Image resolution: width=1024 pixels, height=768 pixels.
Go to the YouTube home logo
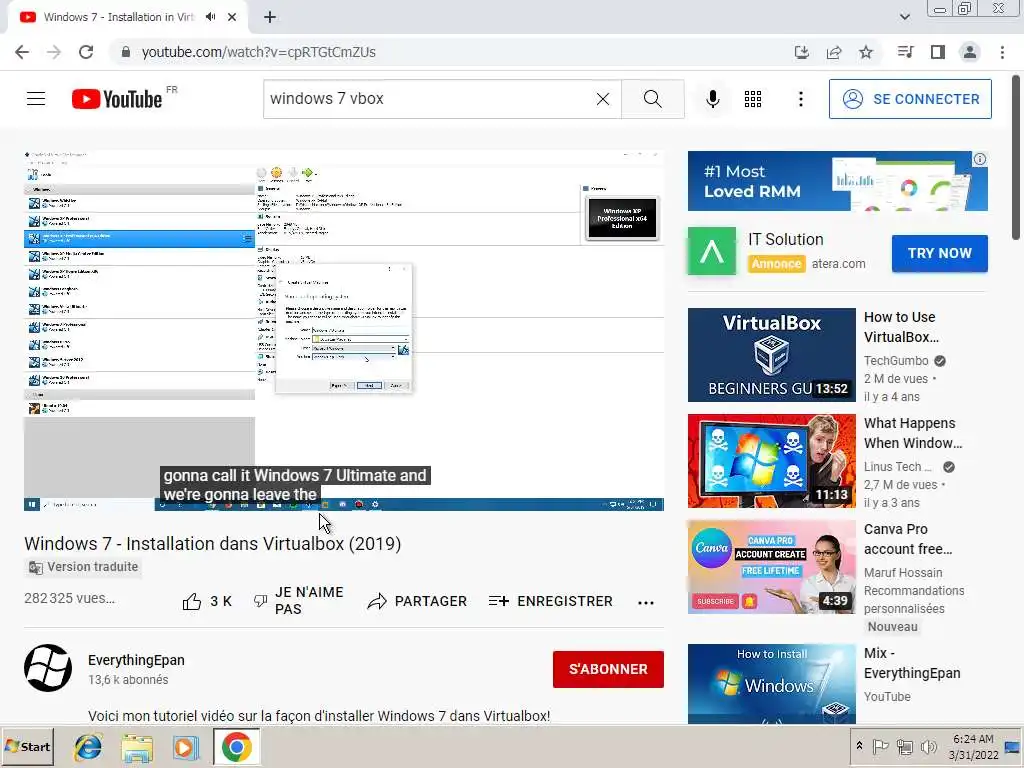point(118,99)
